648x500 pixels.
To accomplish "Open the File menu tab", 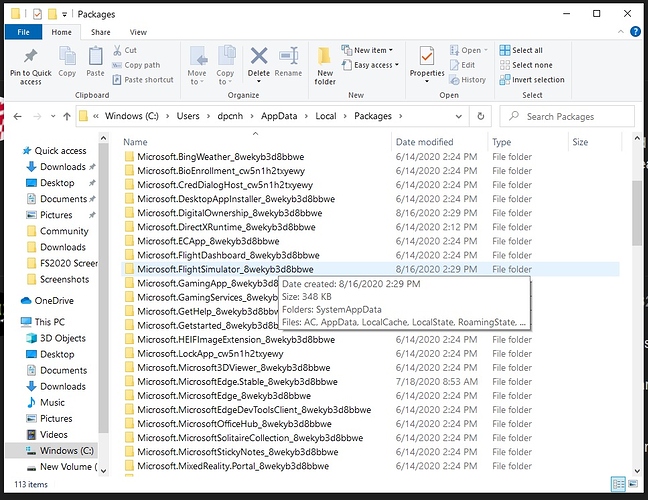I will (x=24, y=32).
